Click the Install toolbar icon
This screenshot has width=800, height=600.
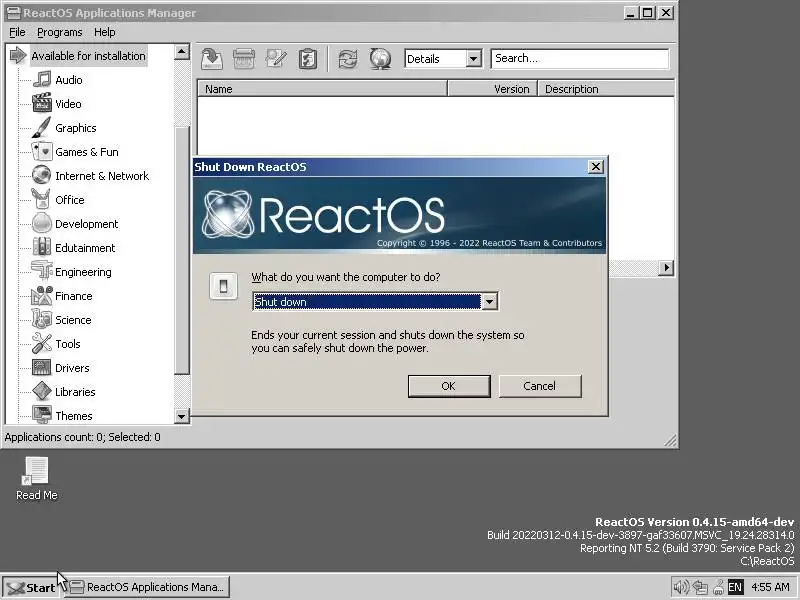pos(212,59)
